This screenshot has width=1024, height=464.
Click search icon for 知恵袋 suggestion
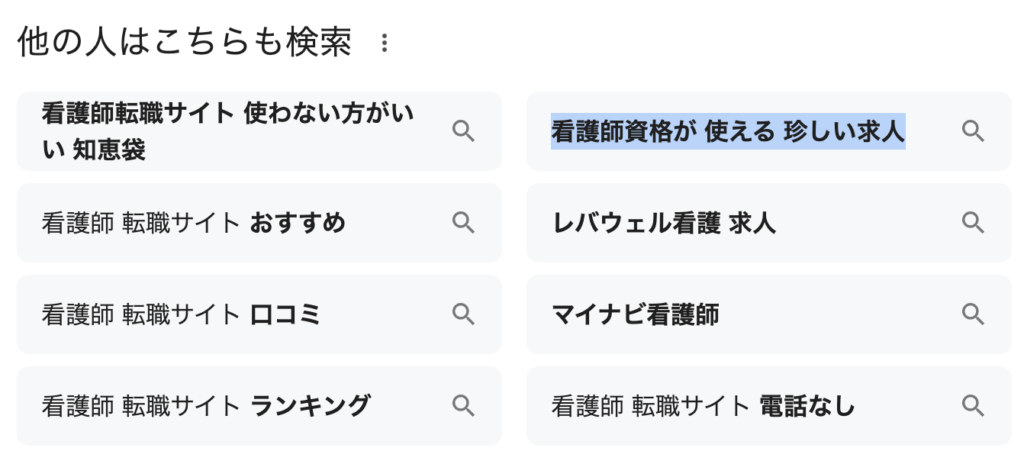463,131
